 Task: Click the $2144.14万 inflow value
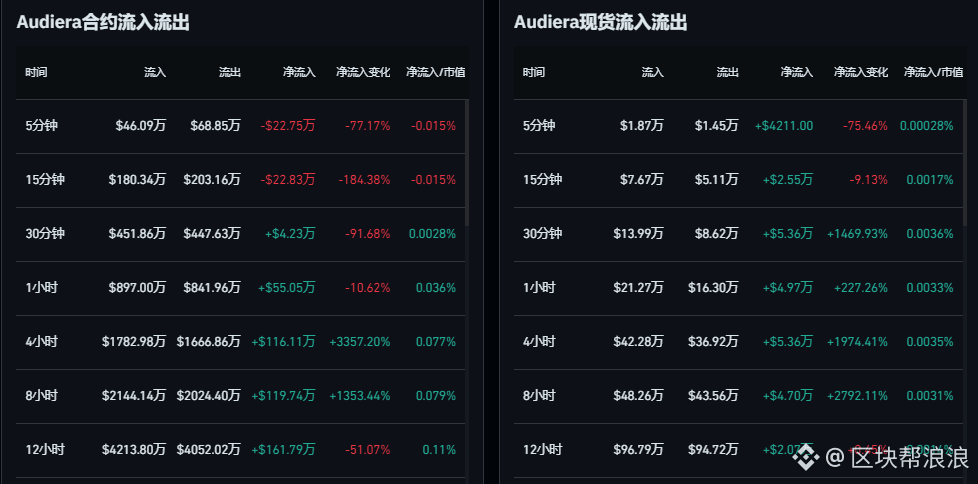[x=134, y=396]
